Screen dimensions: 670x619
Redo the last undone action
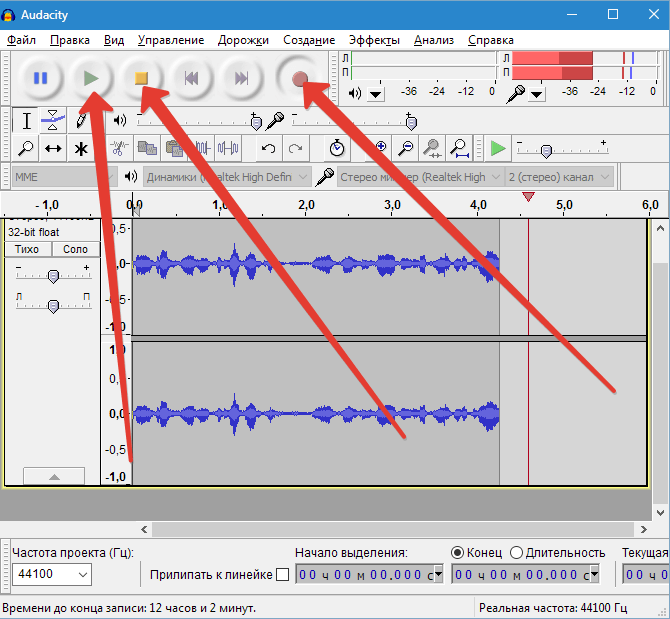296,149
